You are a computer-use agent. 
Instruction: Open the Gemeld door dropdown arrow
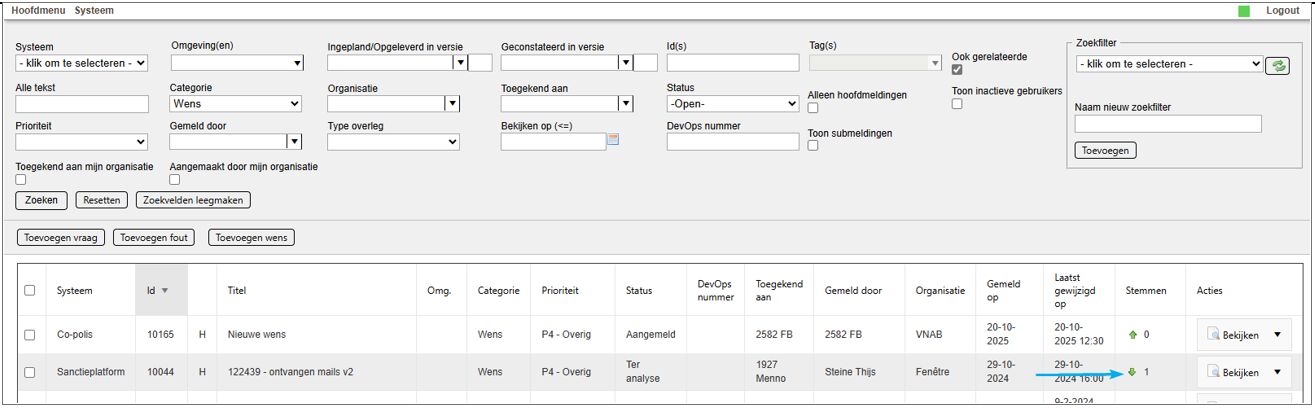click(x=295, y=142)
